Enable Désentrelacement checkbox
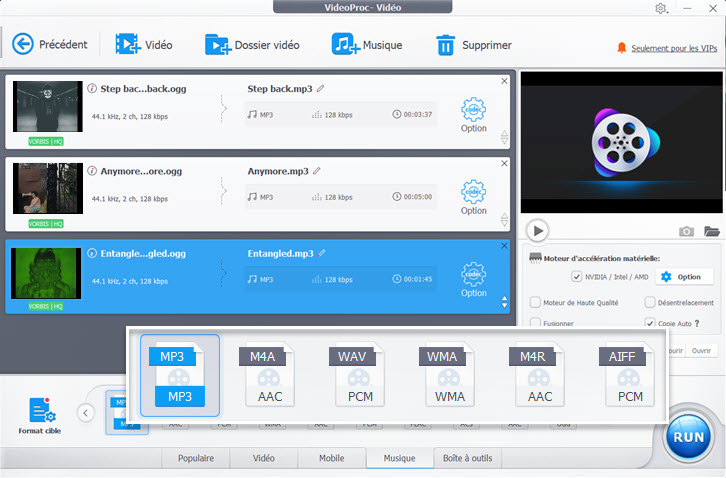The height and width of the screenshot is (478, 726). click(650, 302)
